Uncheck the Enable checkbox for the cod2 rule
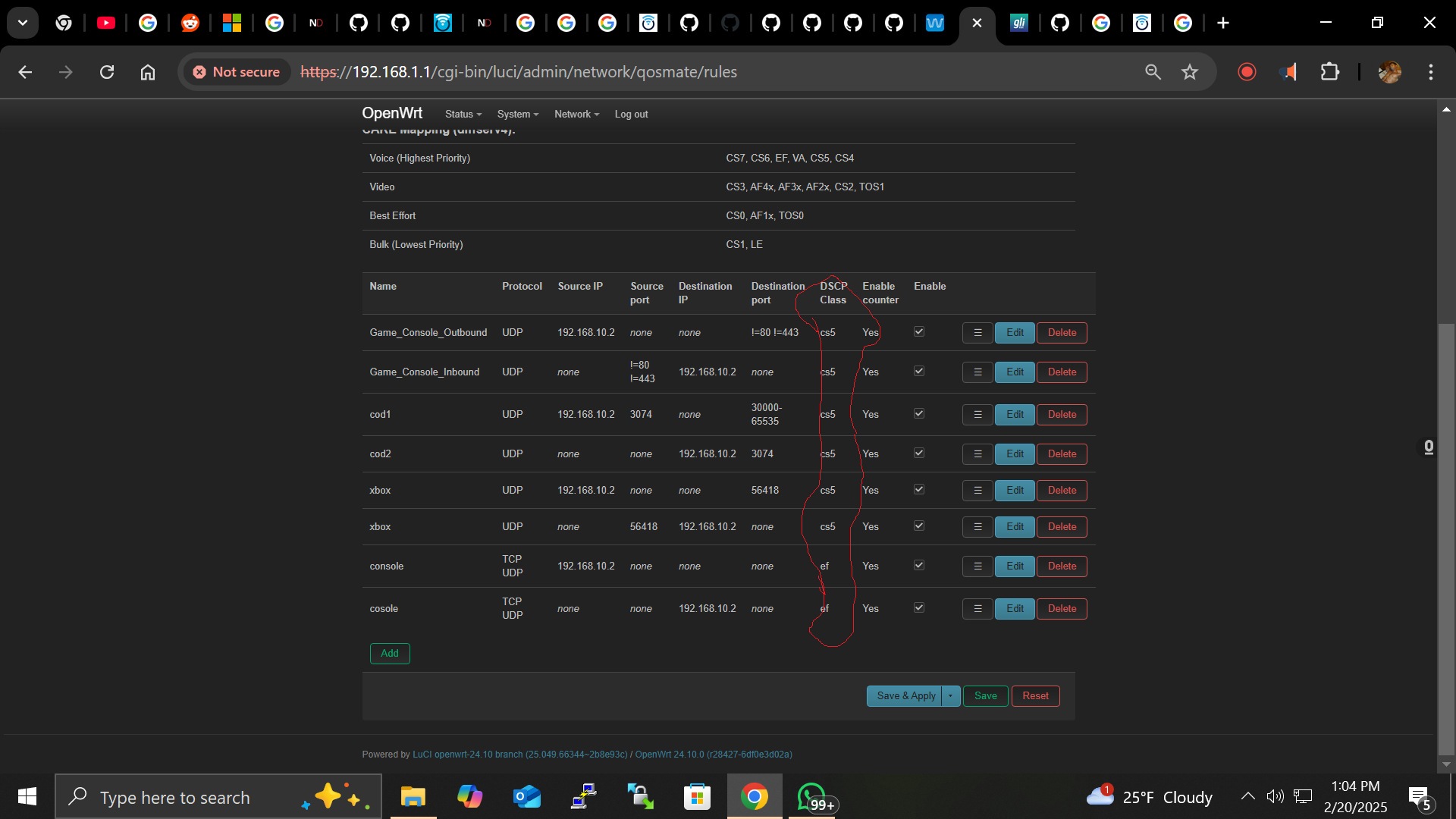Viewport: 1456px width, 819px height. 918,453
